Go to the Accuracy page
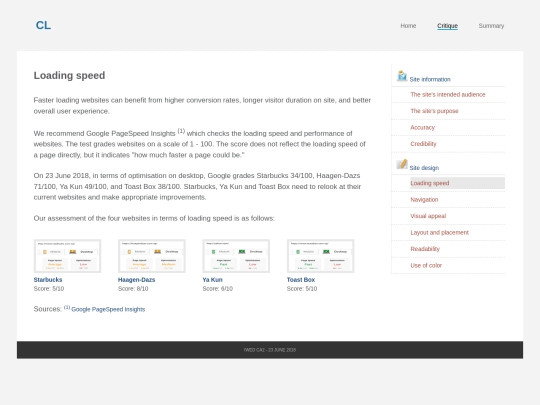Viewport: 540px width, 405px height. click(422, 127)
